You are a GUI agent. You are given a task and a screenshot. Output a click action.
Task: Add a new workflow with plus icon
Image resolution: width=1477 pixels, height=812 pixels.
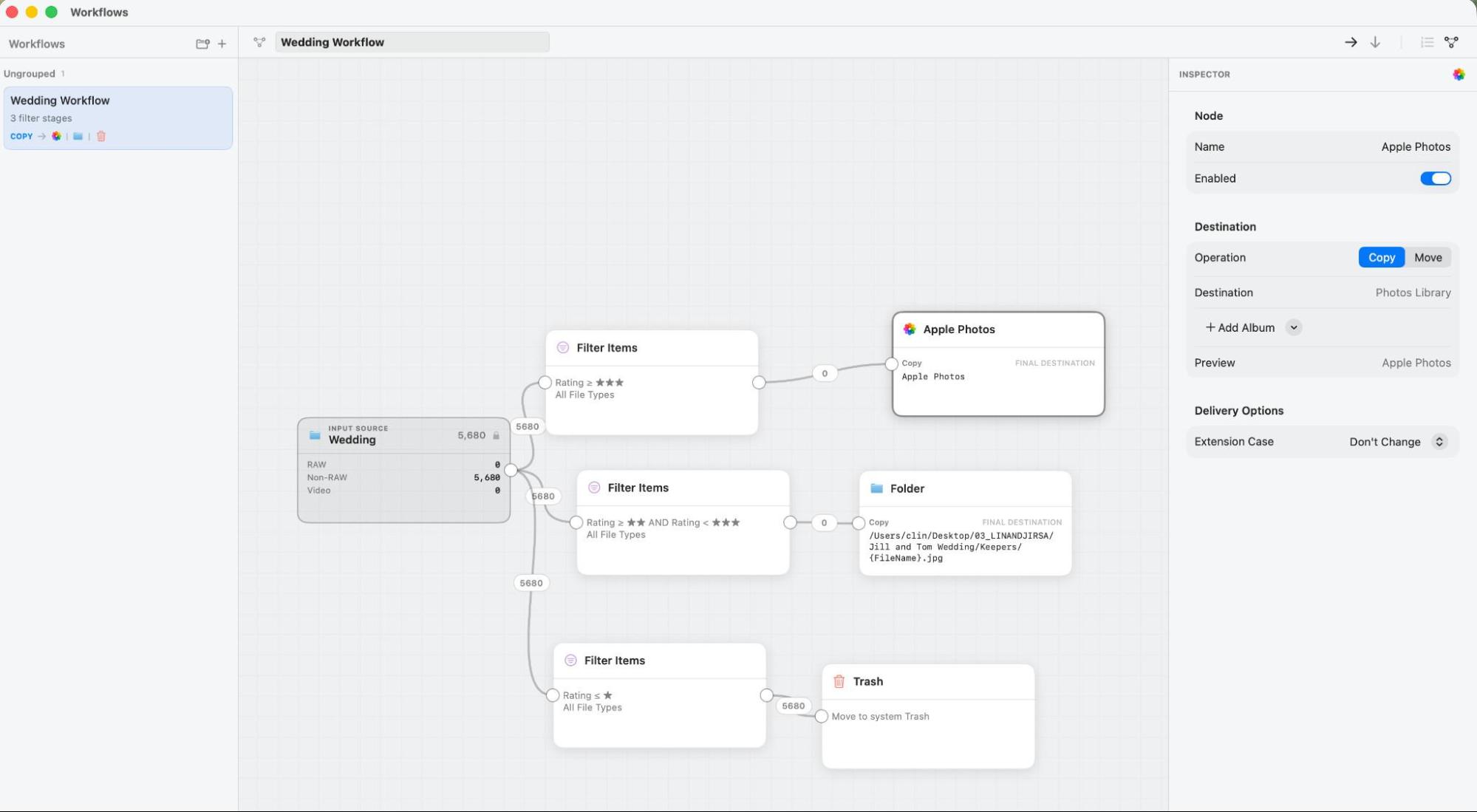(x=222, y=44)
